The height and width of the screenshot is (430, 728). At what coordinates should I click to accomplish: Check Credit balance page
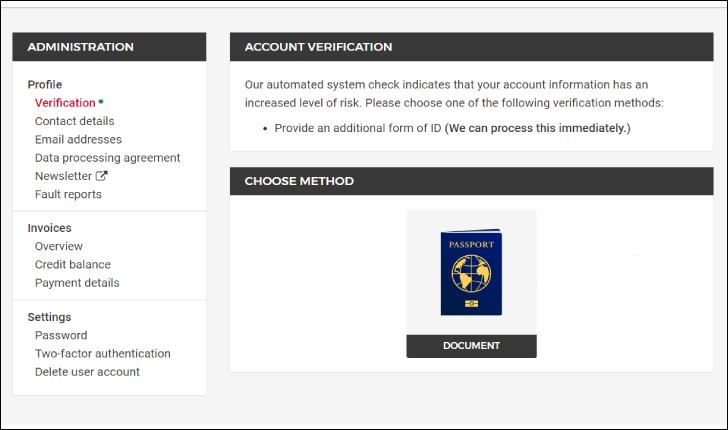72,265
